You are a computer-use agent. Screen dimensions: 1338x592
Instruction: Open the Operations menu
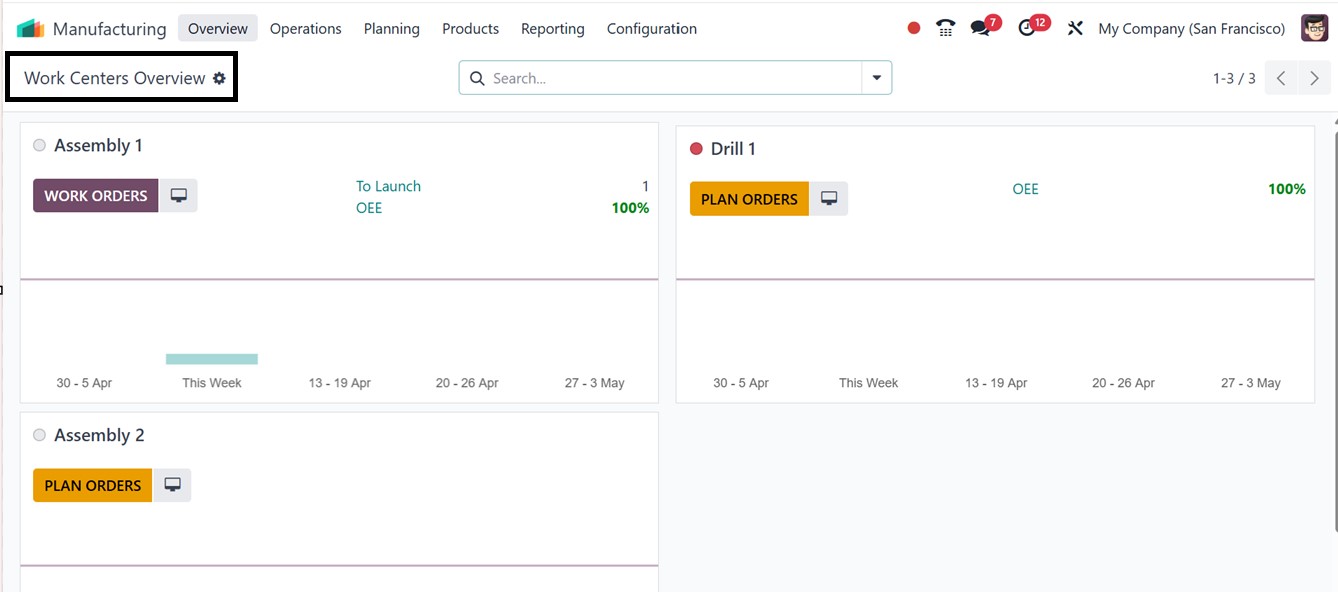(305, 28)
